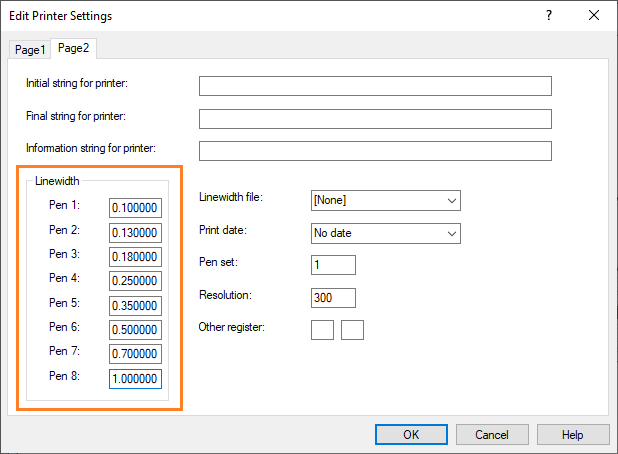618x454 pixels.
Task: Open Help from the dialog button
Action: tap(573, 435)
